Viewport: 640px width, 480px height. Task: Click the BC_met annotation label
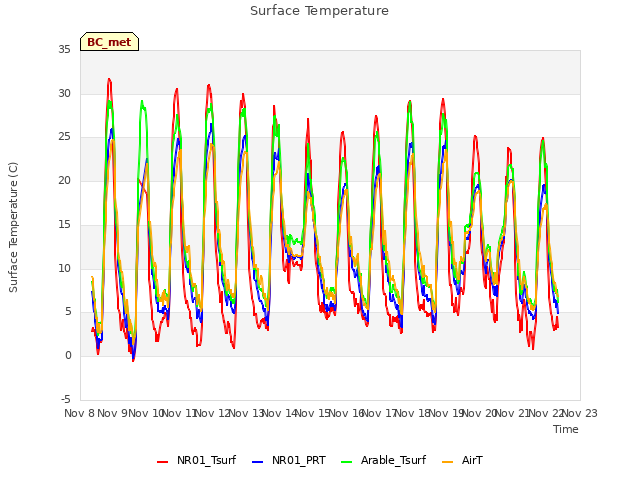tap(109, 42)
